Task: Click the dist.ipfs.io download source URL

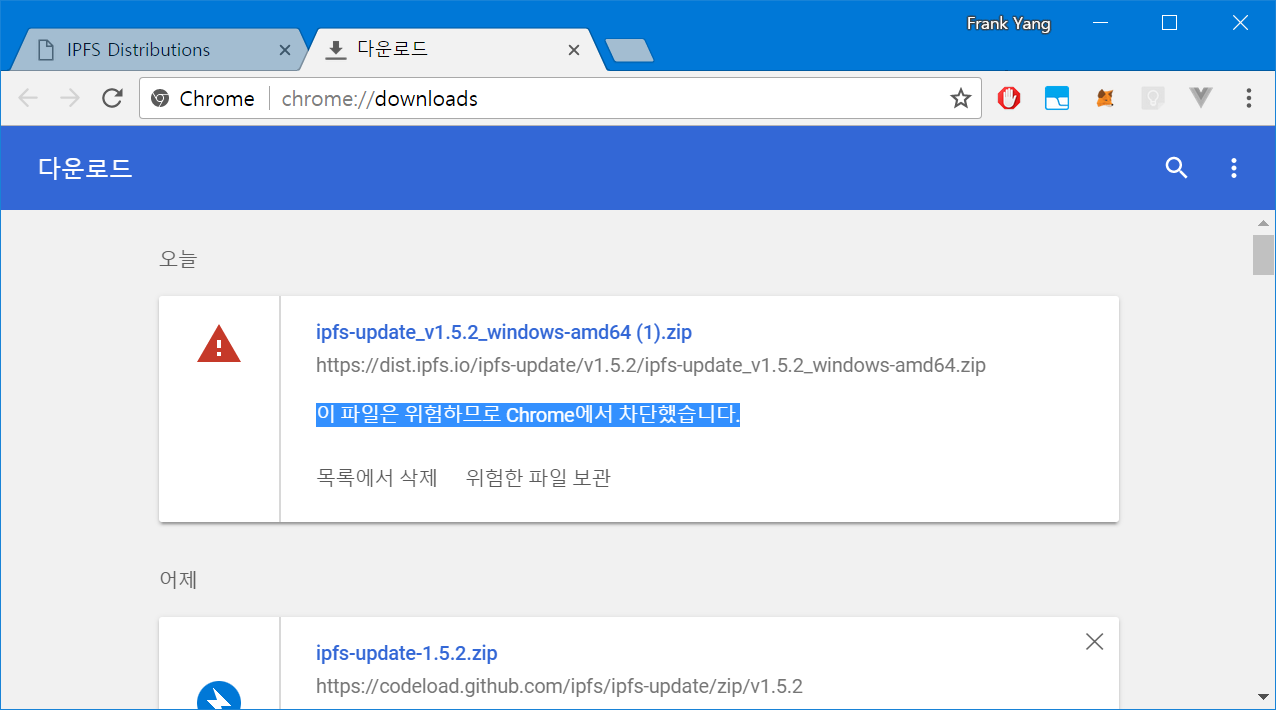Action: click(x=651, y=365)
